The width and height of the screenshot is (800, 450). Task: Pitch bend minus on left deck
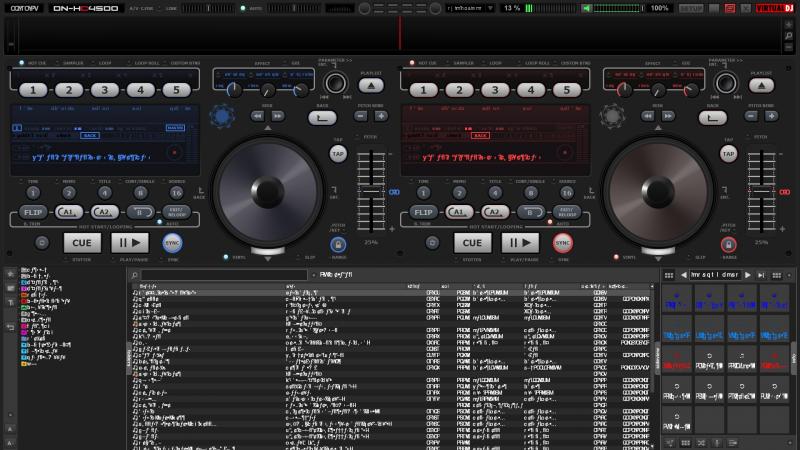pyautogui.click(x=361, y=116)
